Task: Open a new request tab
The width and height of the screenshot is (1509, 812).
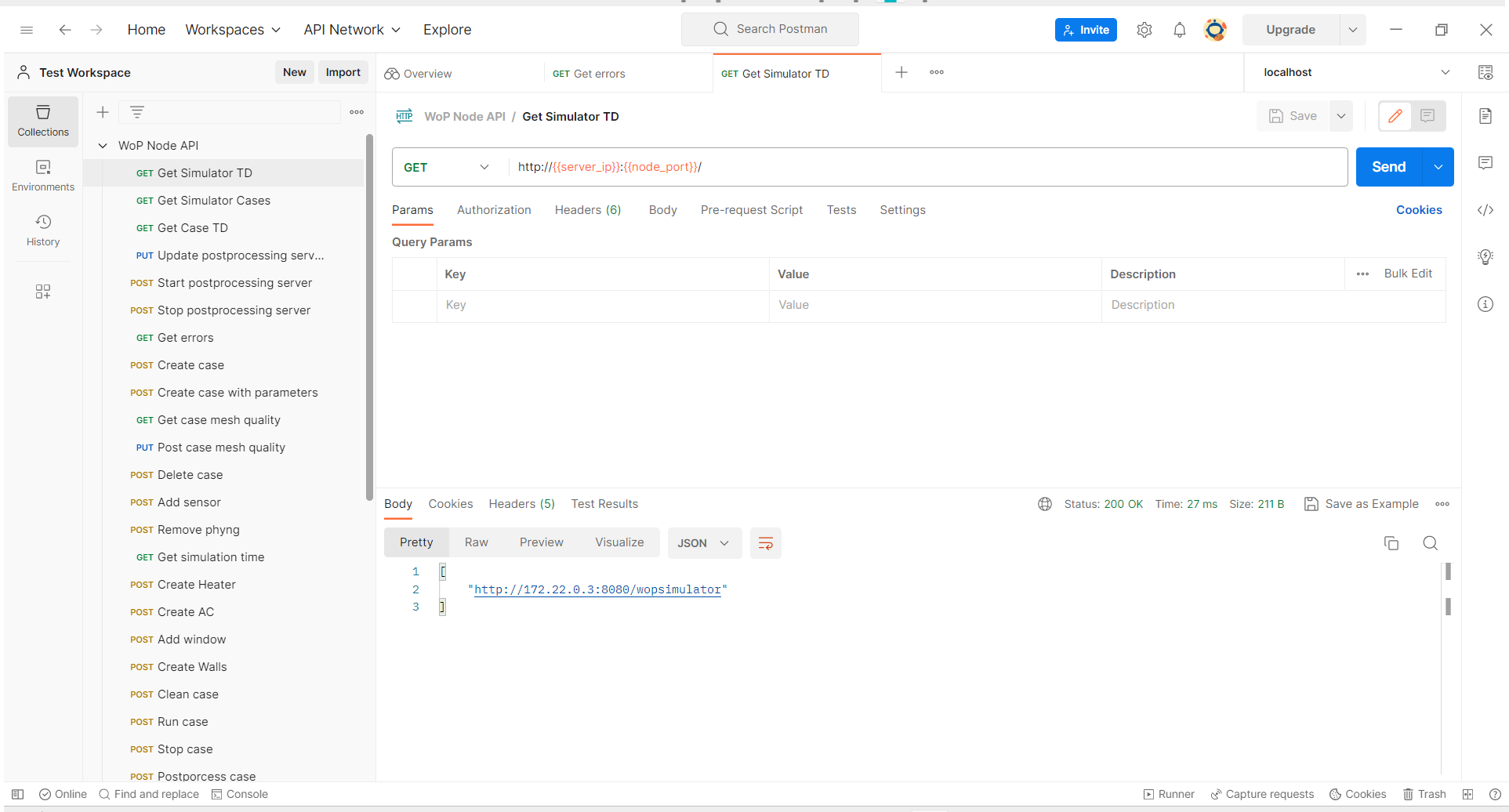Action: tap(901, 72)
